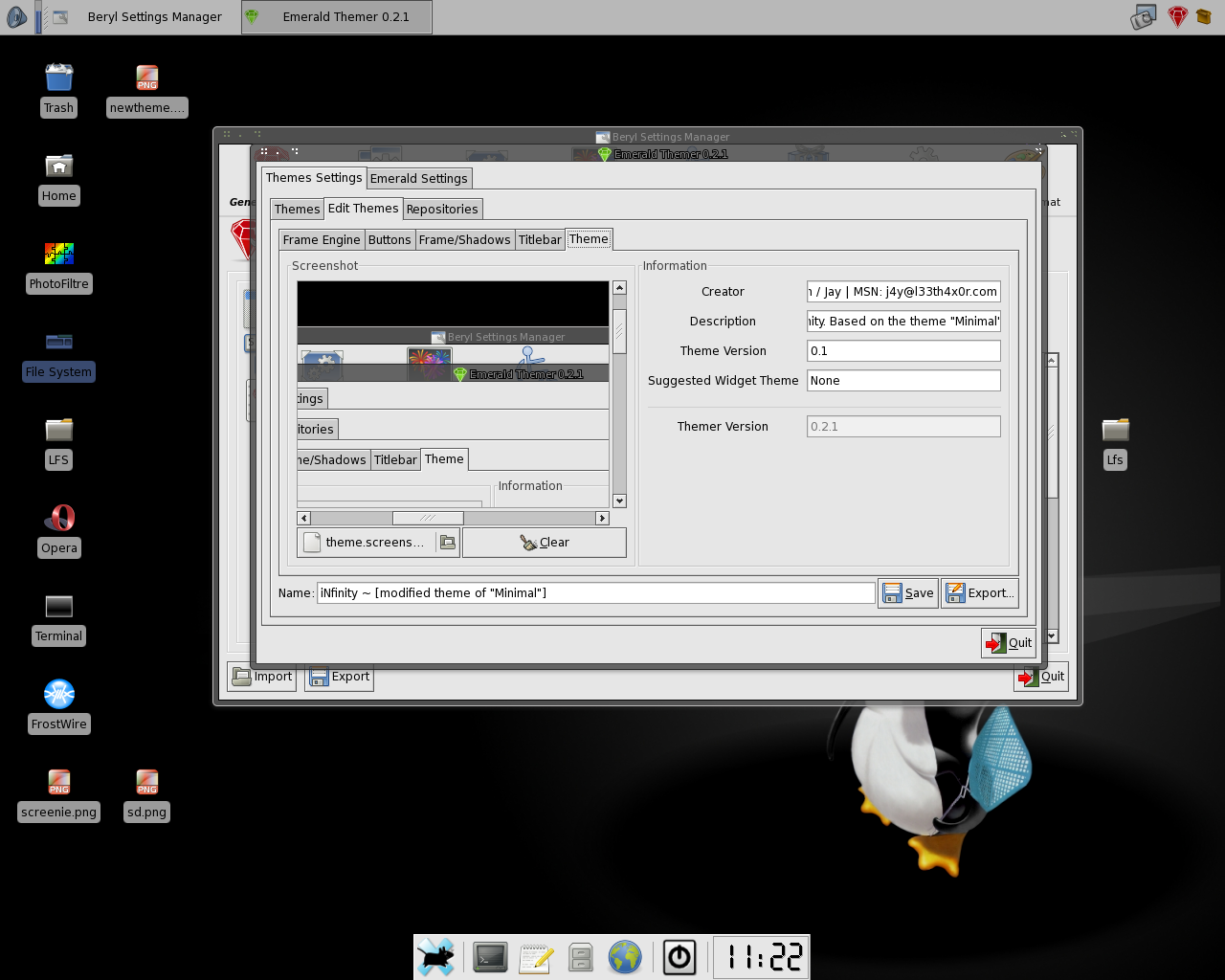Viewport: 1225px width, 980px height.
Task: Open the LFS folder icon
Action: point(58,441)
